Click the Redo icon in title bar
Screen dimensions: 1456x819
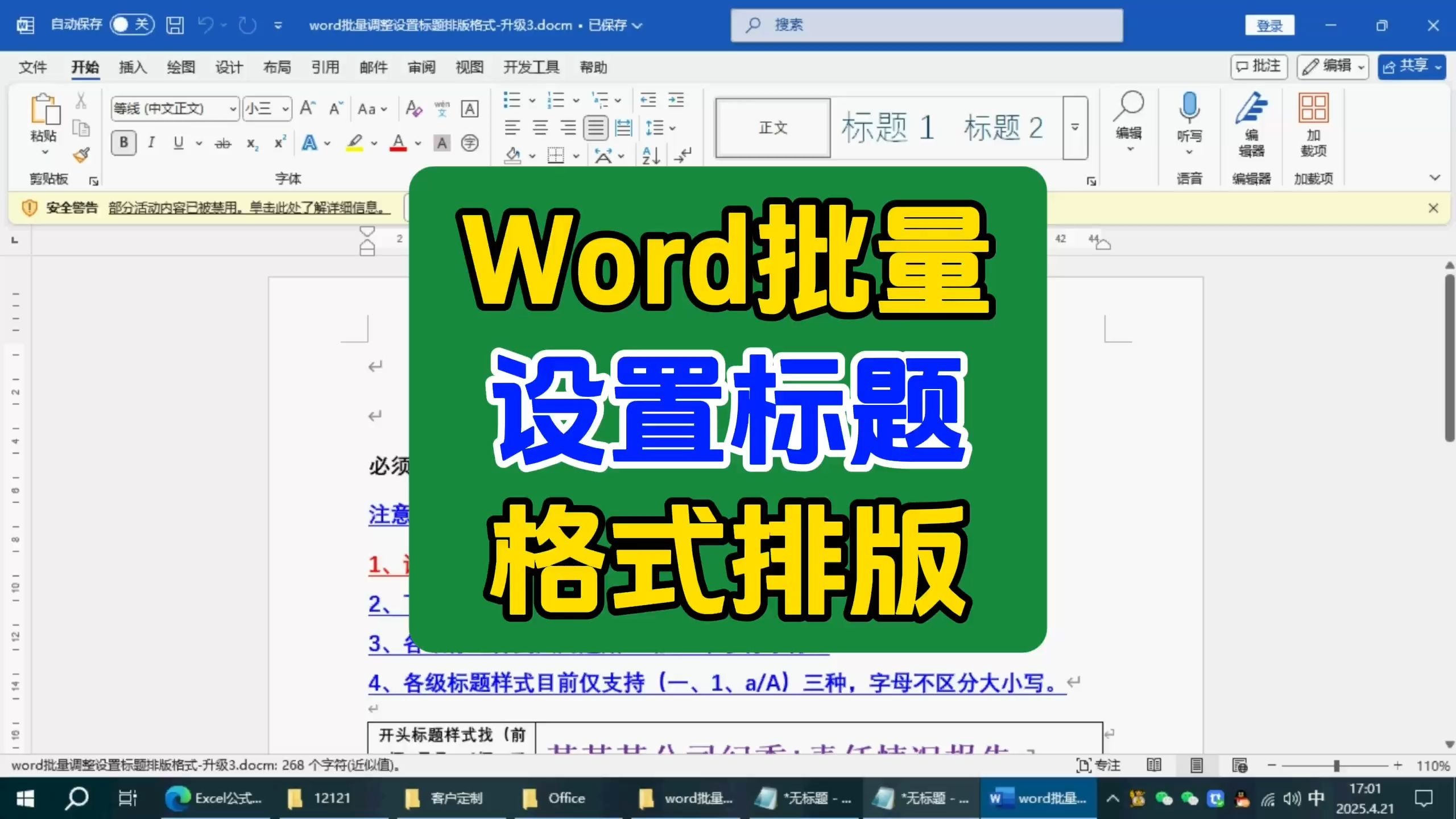click(247, 25)
